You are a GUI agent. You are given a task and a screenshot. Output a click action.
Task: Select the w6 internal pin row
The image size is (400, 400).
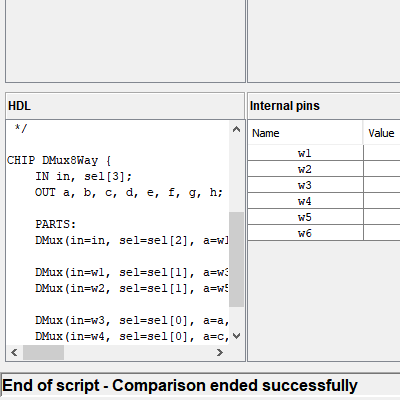tap(324, 233)
